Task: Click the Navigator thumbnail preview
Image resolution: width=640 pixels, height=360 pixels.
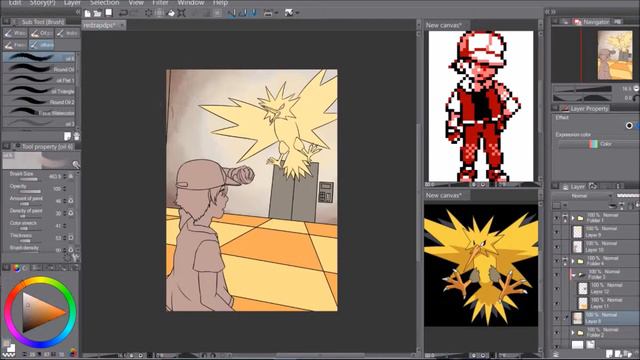Action: coord(615,56)
